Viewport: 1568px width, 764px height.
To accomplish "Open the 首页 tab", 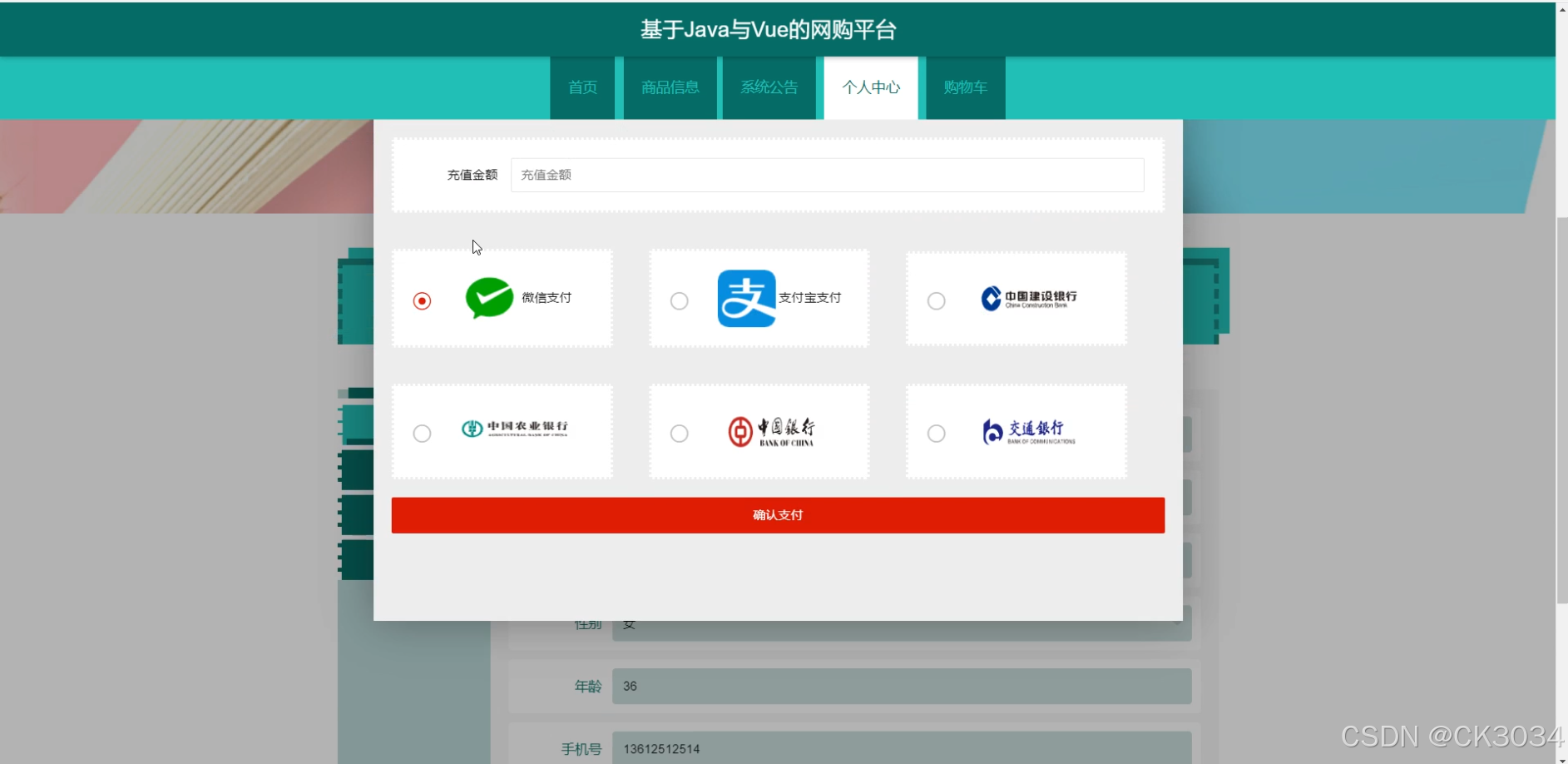I will pyautogui.click(x=582, y=87).
